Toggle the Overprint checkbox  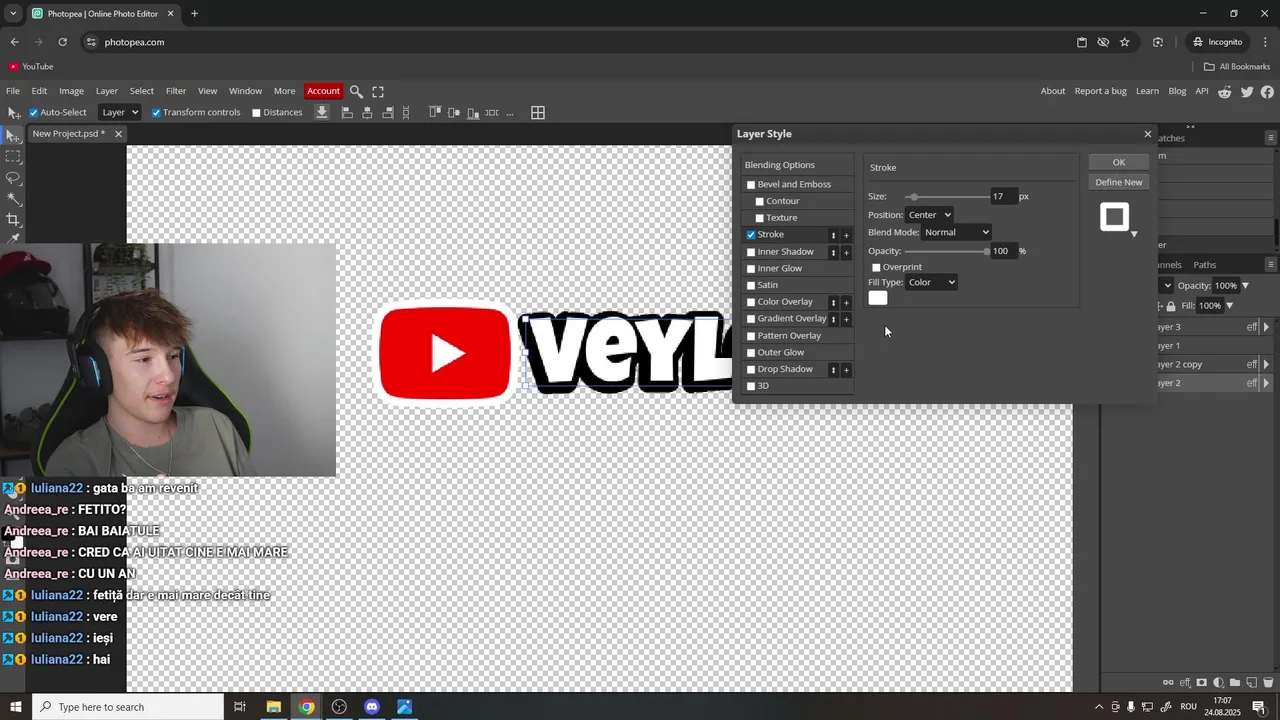pyautogui.click(x=876, y=268)
